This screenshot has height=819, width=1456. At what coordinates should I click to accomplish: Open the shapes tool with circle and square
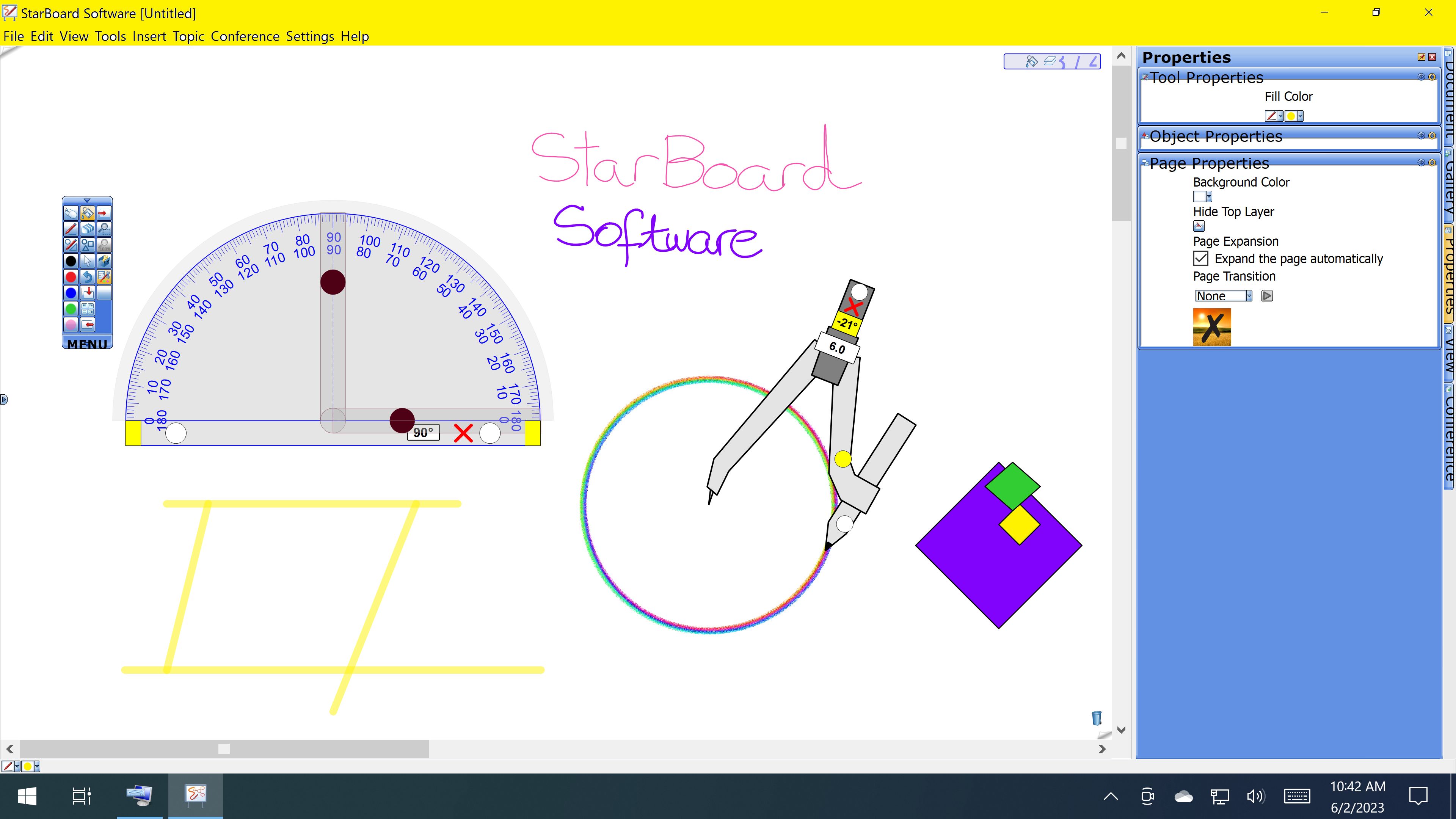pos(87,245)
